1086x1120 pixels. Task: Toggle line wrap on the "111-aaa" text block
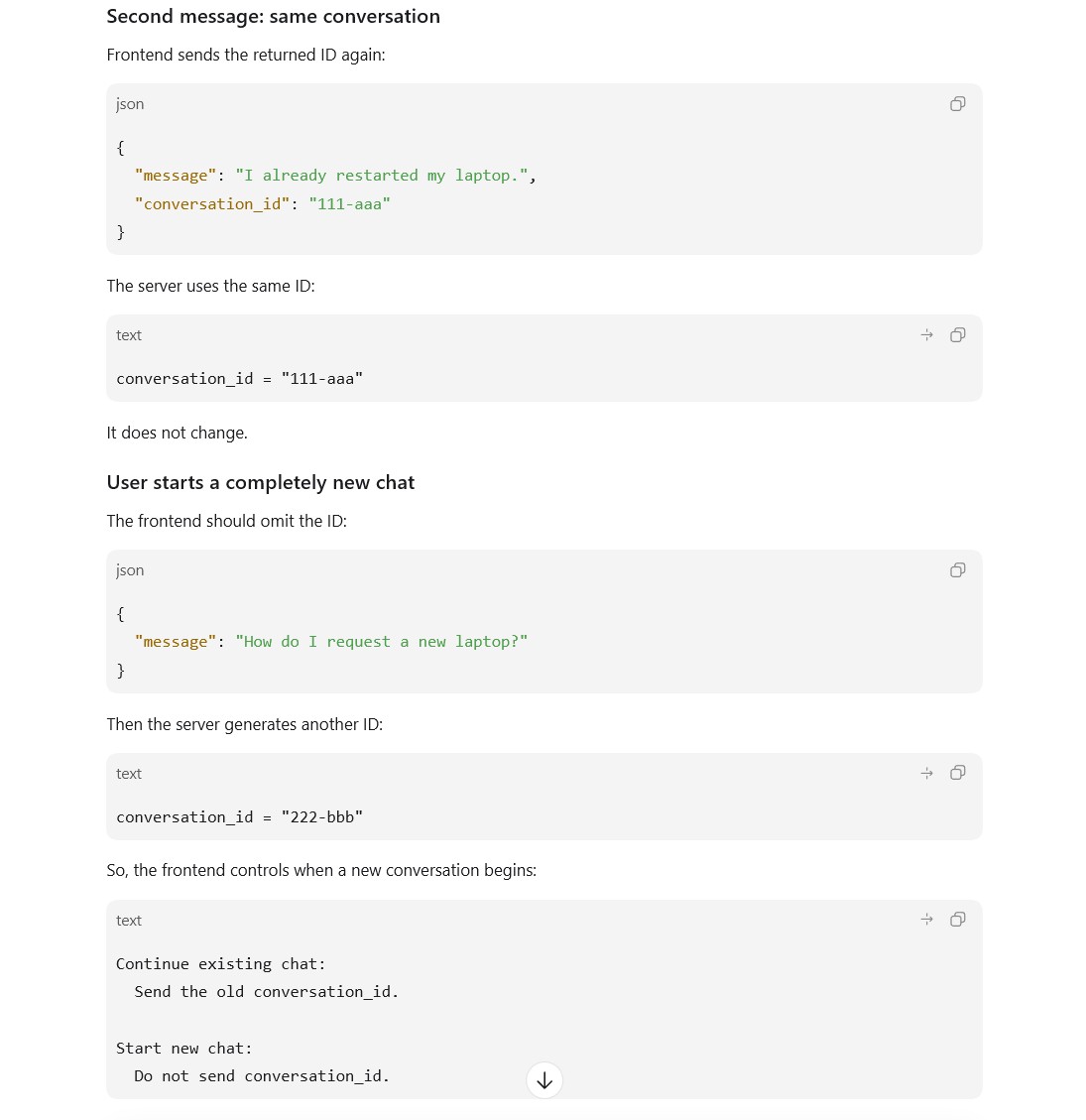tap(926, 335)
